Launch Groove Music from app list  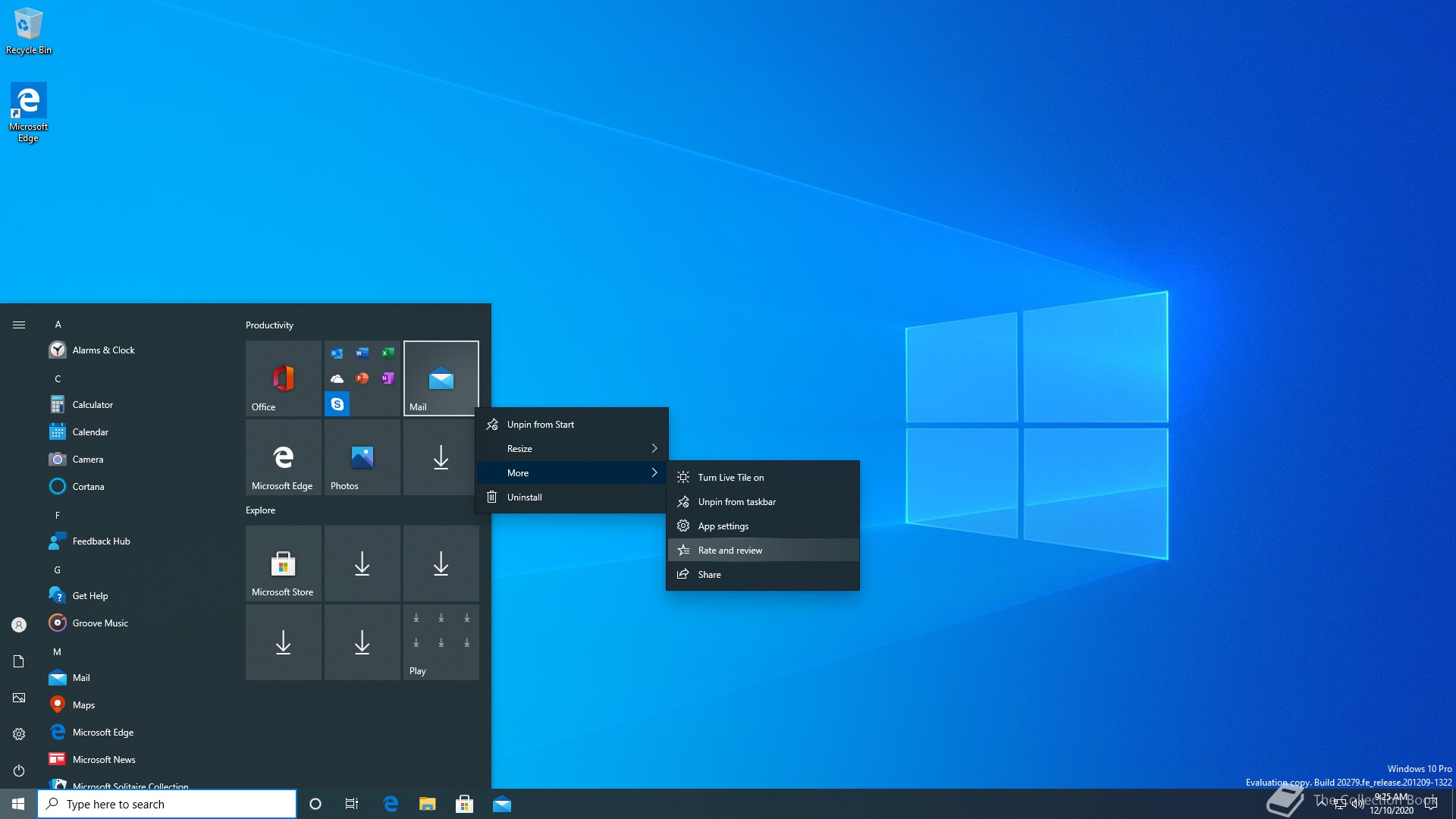tap(100, 623)
